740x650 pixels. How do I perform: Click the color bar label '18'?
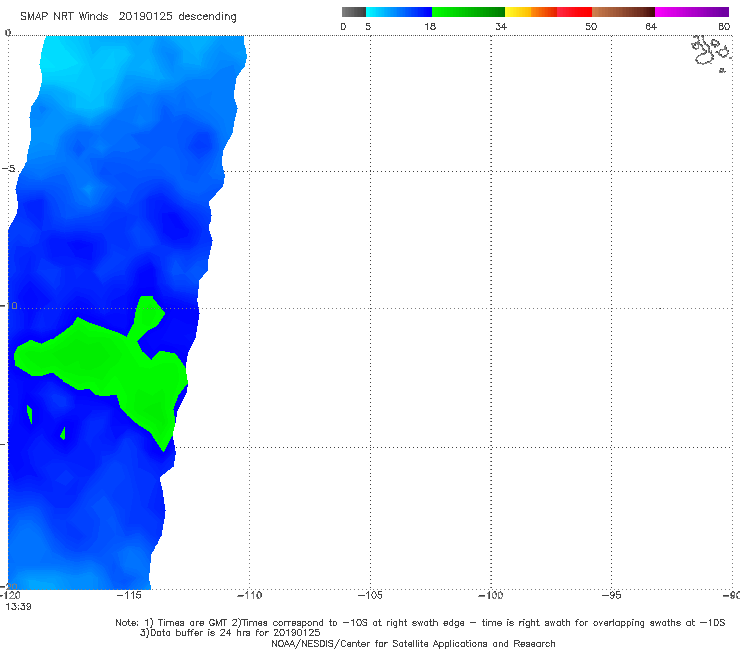(430, 27)
